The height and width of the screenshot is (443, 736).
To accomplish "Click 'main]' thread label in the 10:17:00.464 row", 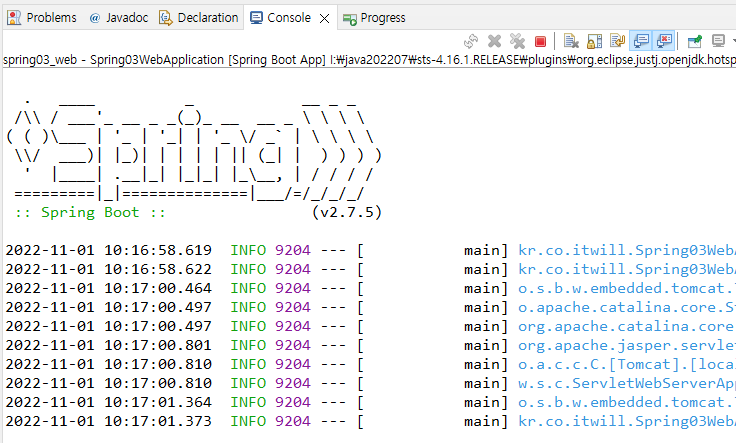I will click(x=486, y=288).
